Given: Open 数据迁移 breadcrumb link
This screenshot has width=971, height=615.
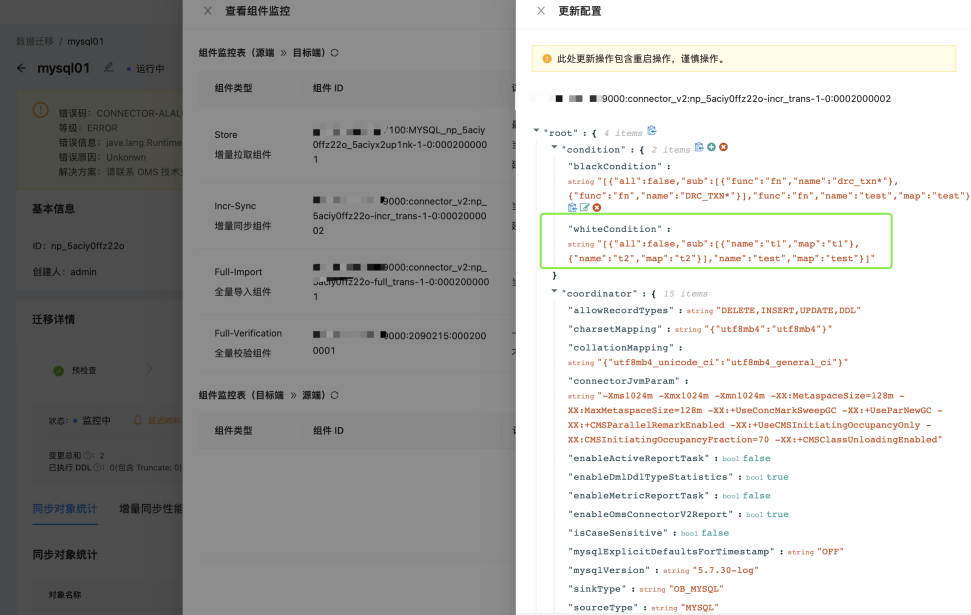Looking at the screenshot, I should pyautogui.click(x=35, y=41).
